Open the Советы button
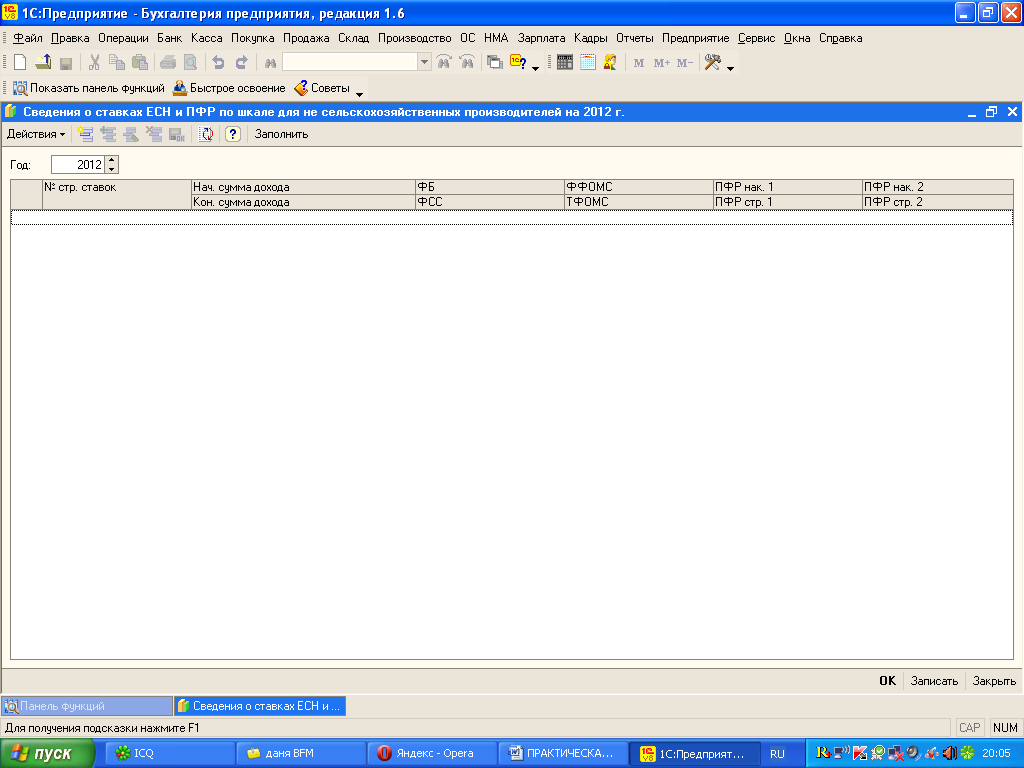This screenshot has height=768, width=1024. 322,88
